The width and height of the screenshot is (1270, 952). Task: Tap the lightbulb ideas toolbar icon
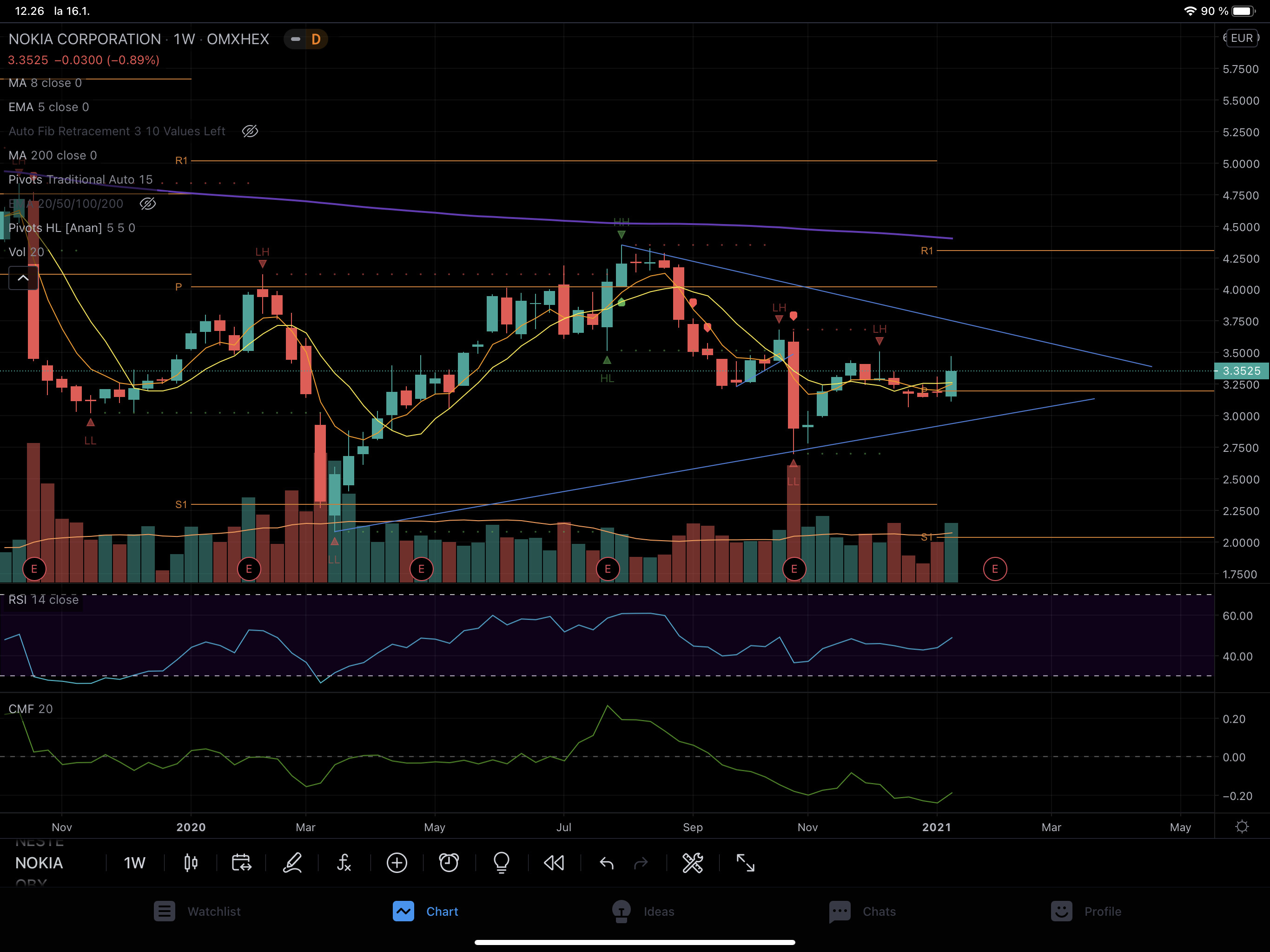(x=501, y=862)
